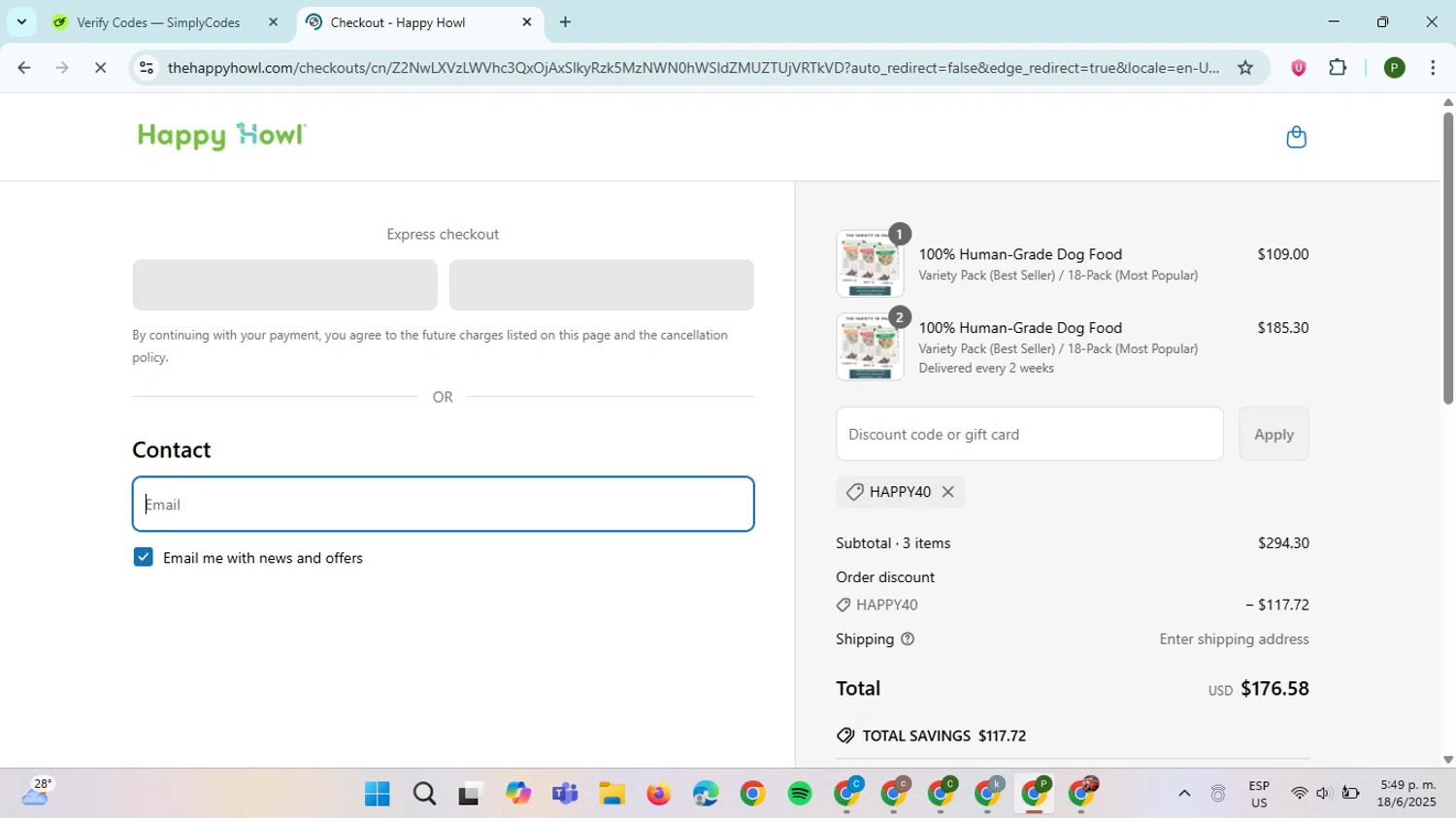
Task: Go forward to the next page
Action: [62, 68]
